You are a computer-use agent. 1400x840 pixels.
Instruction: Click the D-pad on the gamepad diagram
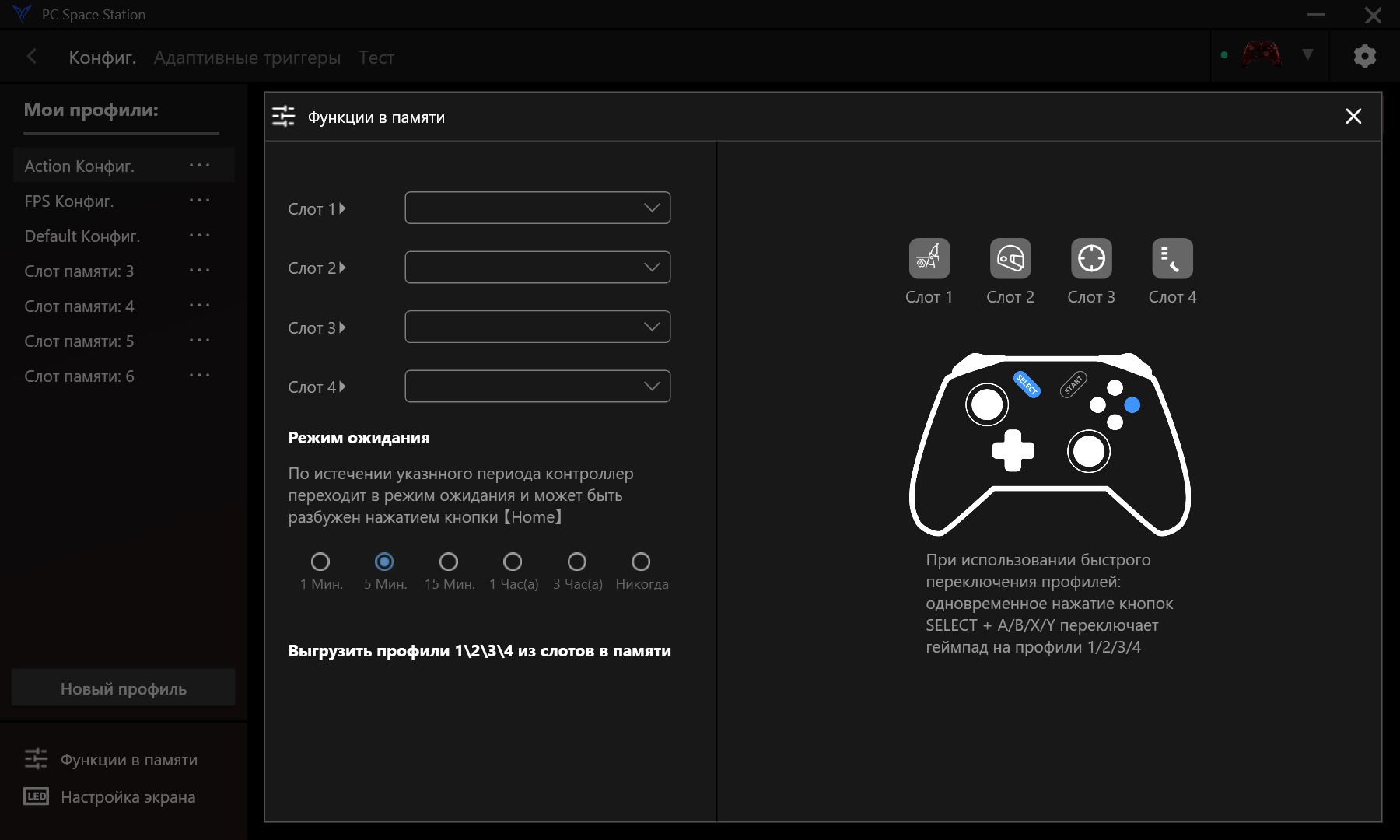pyautogui.click(x=1013, y=450)
